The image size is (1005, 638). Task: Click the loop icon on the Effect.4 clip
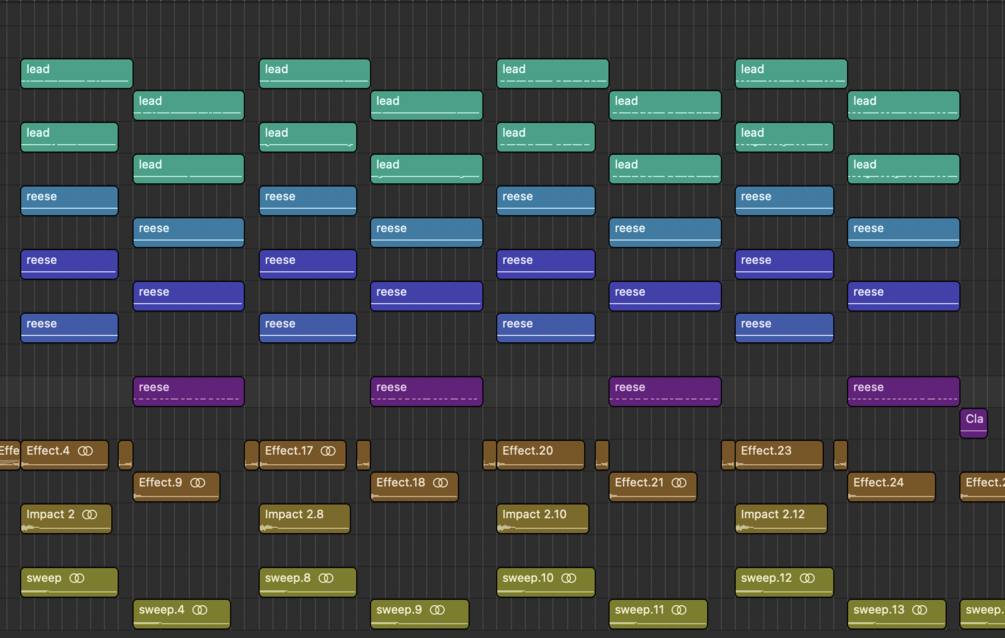pyautogui.click(x=86, y=451)
